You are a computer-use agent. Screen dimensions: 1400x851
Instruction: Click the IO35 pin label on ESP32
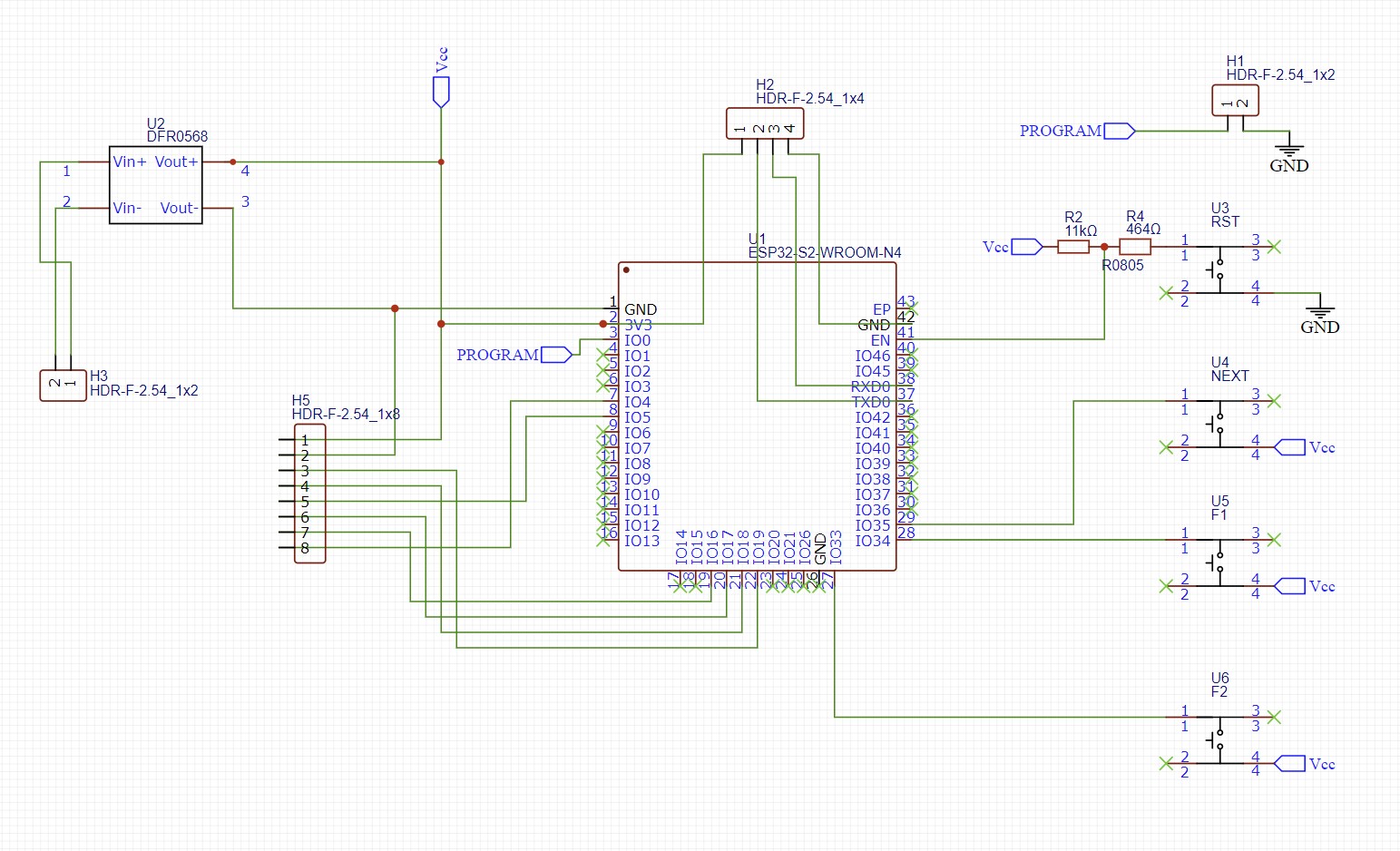pos(873,525)
